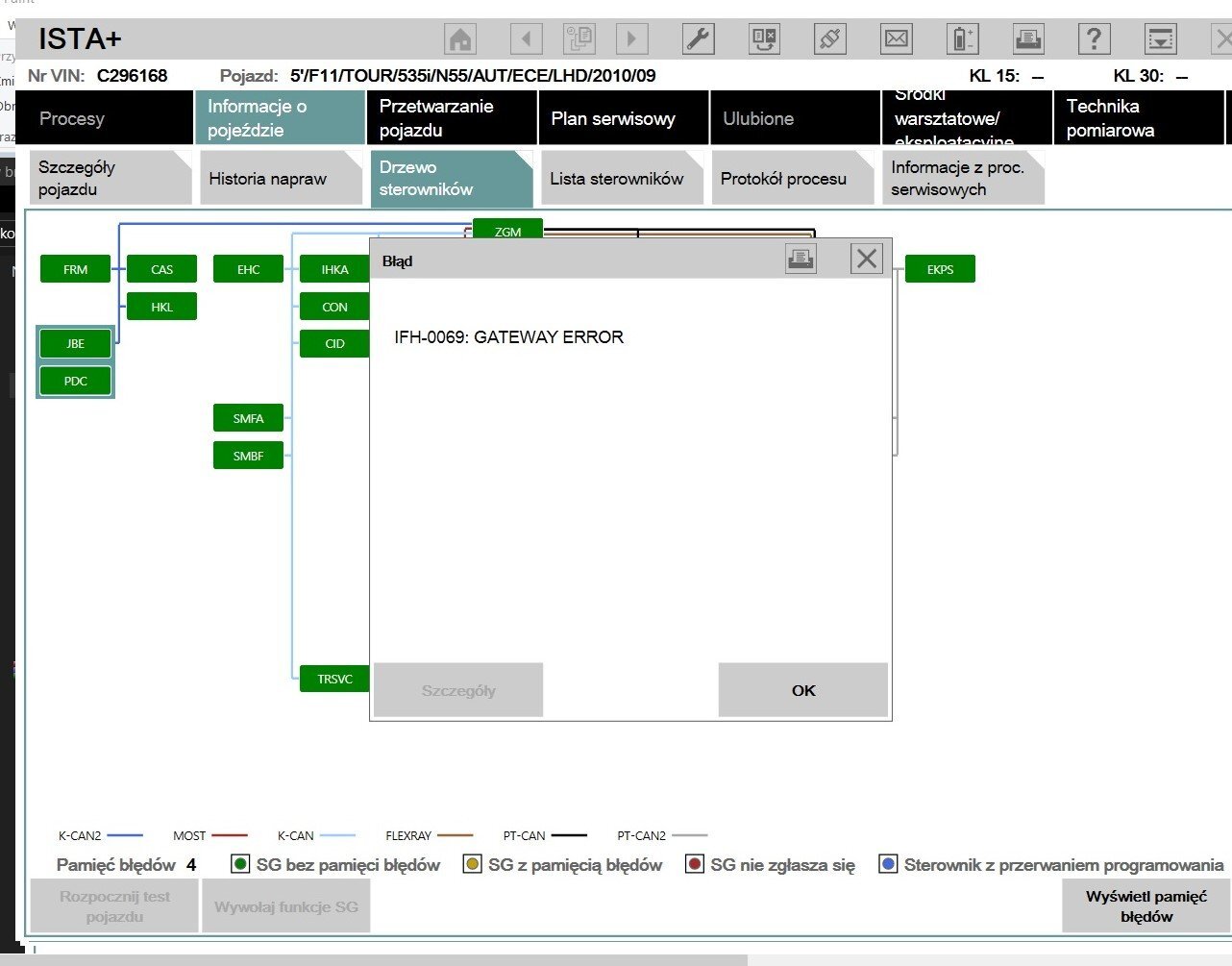This screenshot has height=966, width=1232.
Task: Switch to Lista sterowników subtab
Action: coord(622,178)
